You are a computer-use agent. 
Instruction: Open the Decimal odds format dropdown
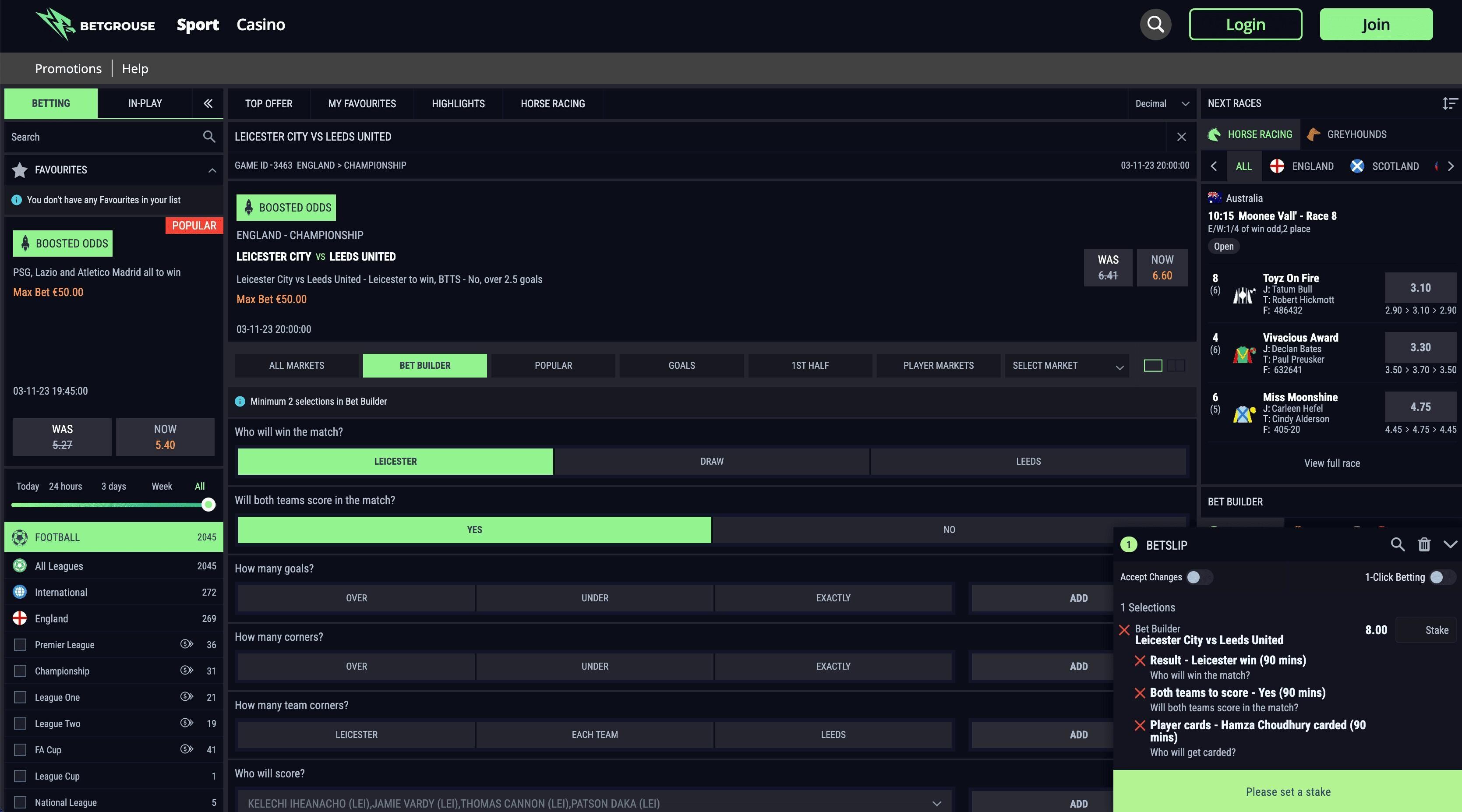1162,103
